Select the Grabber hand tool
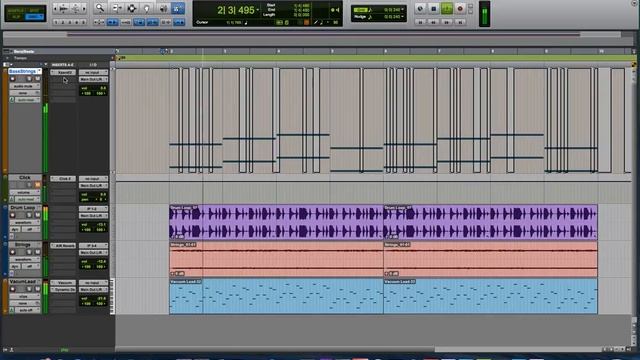This screenshot has height=360, width=640. point(147,8)
